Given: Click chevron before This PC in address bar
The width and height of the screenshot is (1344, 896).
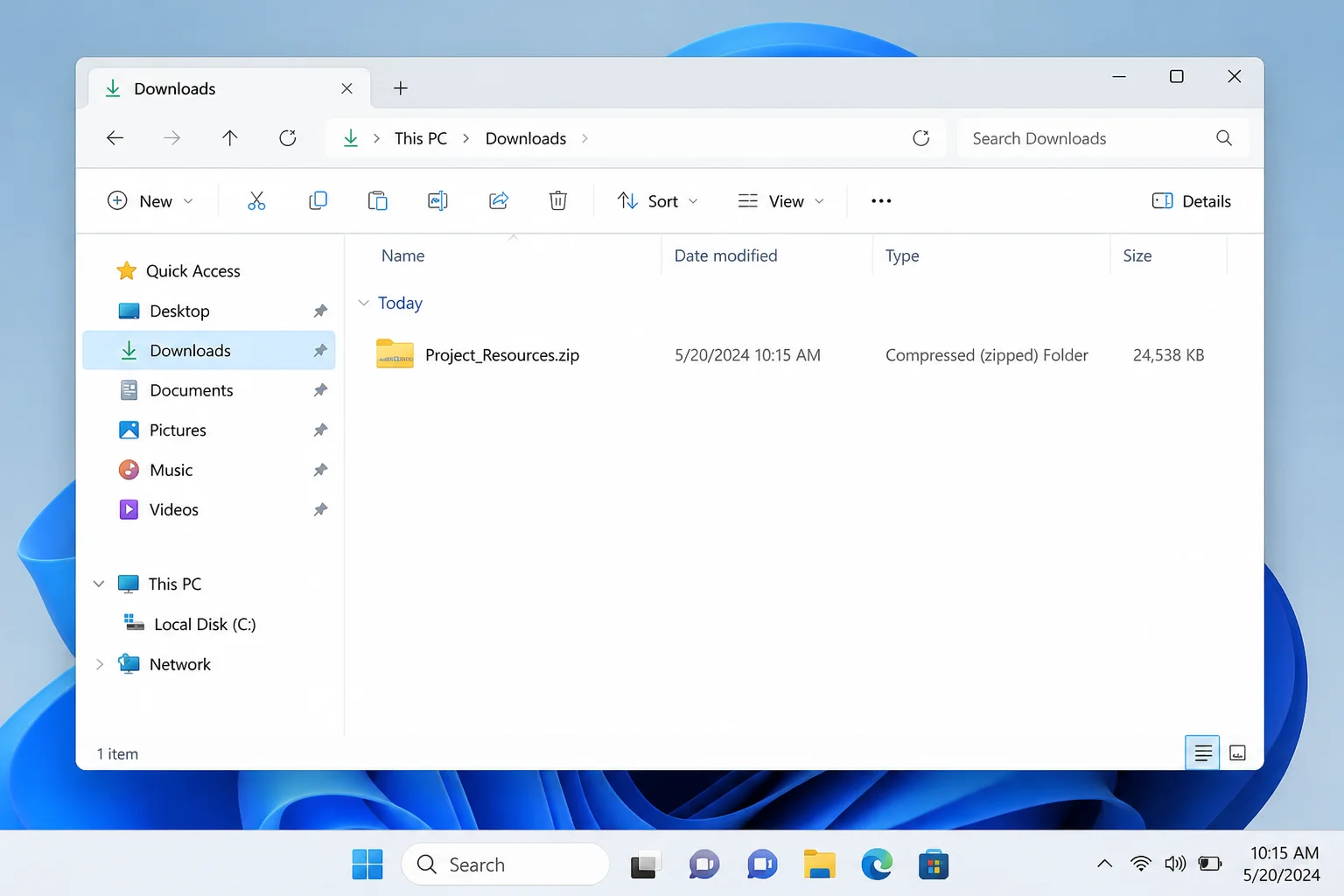Looking at the screenshot, I should click(x=376, y=138).
